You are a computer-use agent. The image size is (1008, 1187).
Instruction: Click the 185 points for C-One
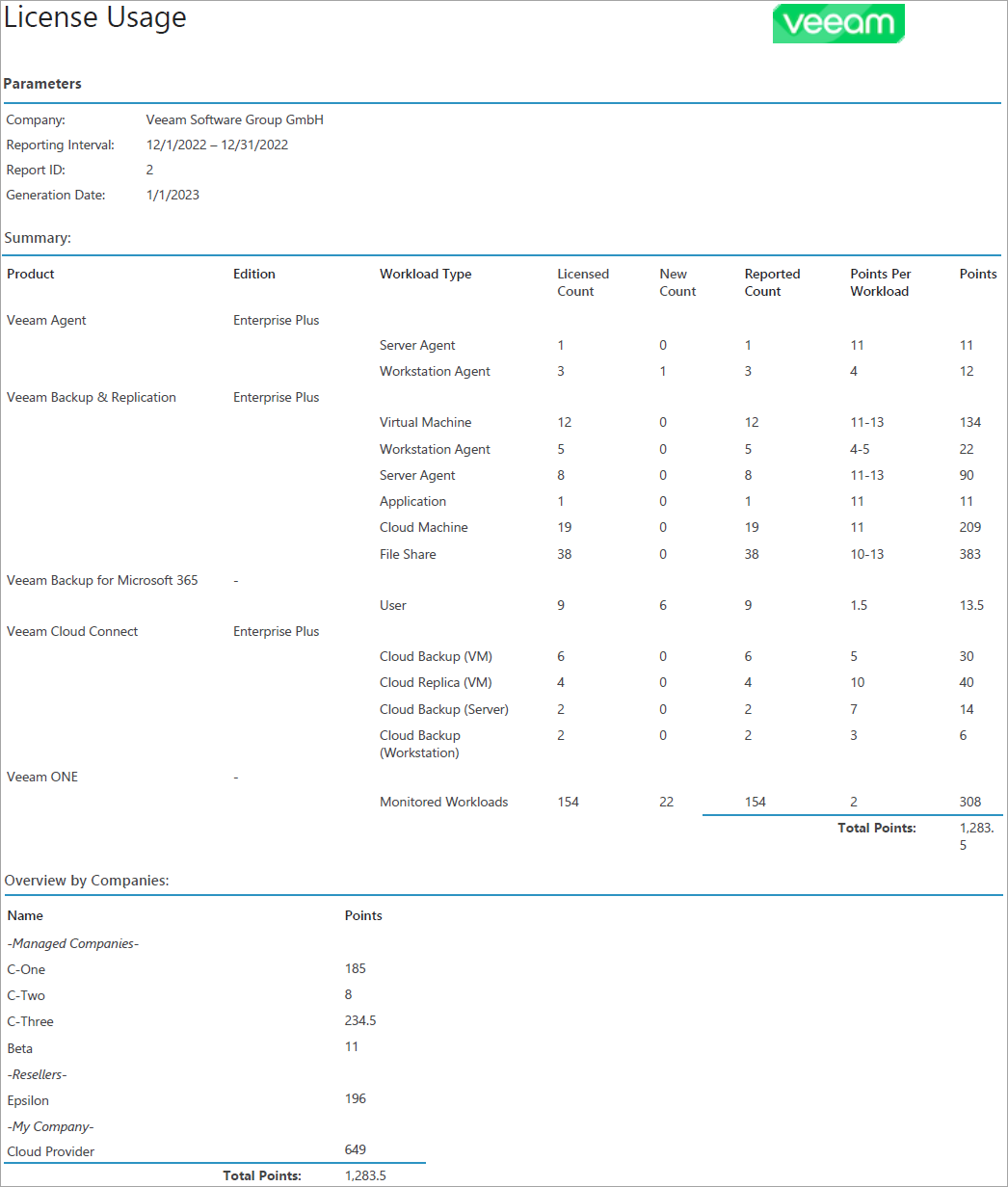point(356,968)
